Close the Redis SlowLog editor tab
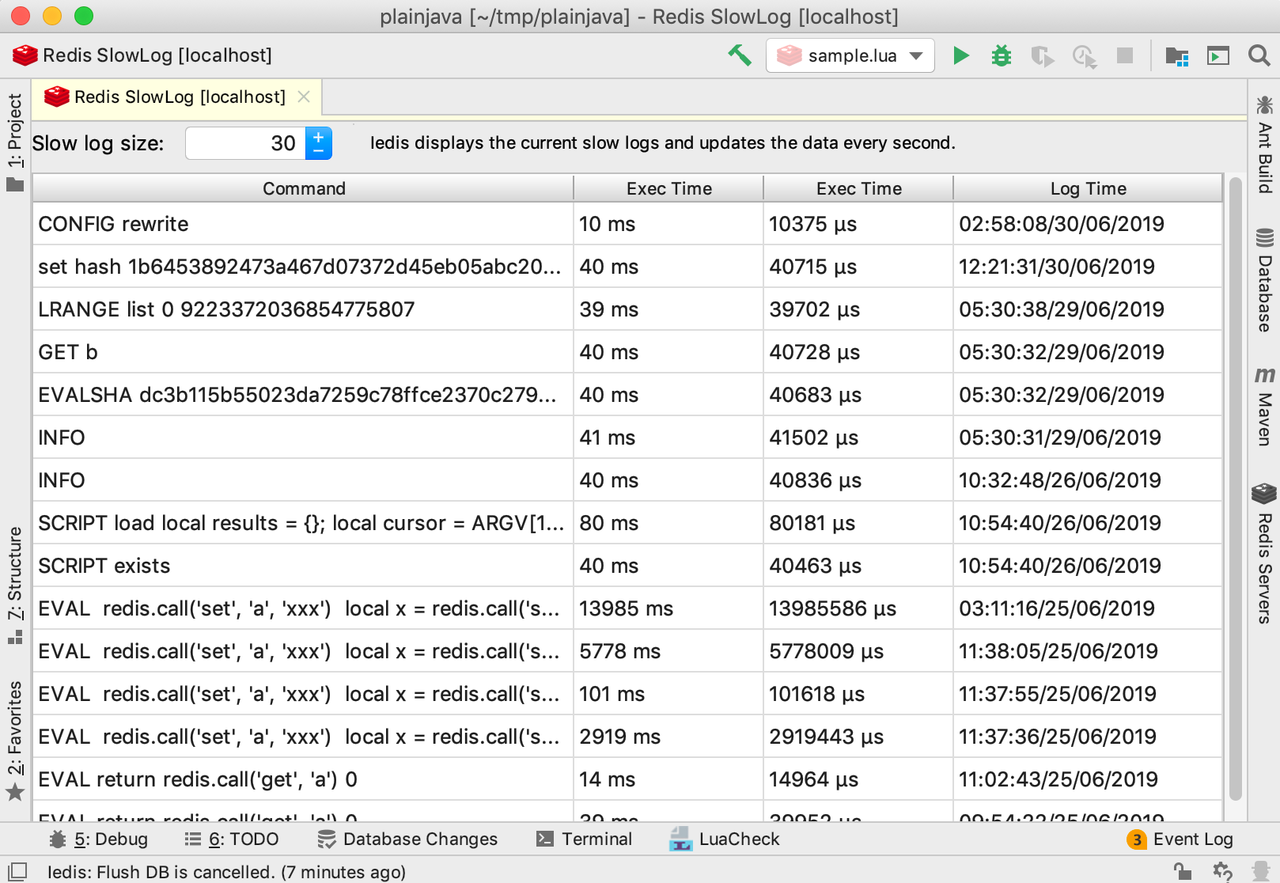 click(304, 97)
